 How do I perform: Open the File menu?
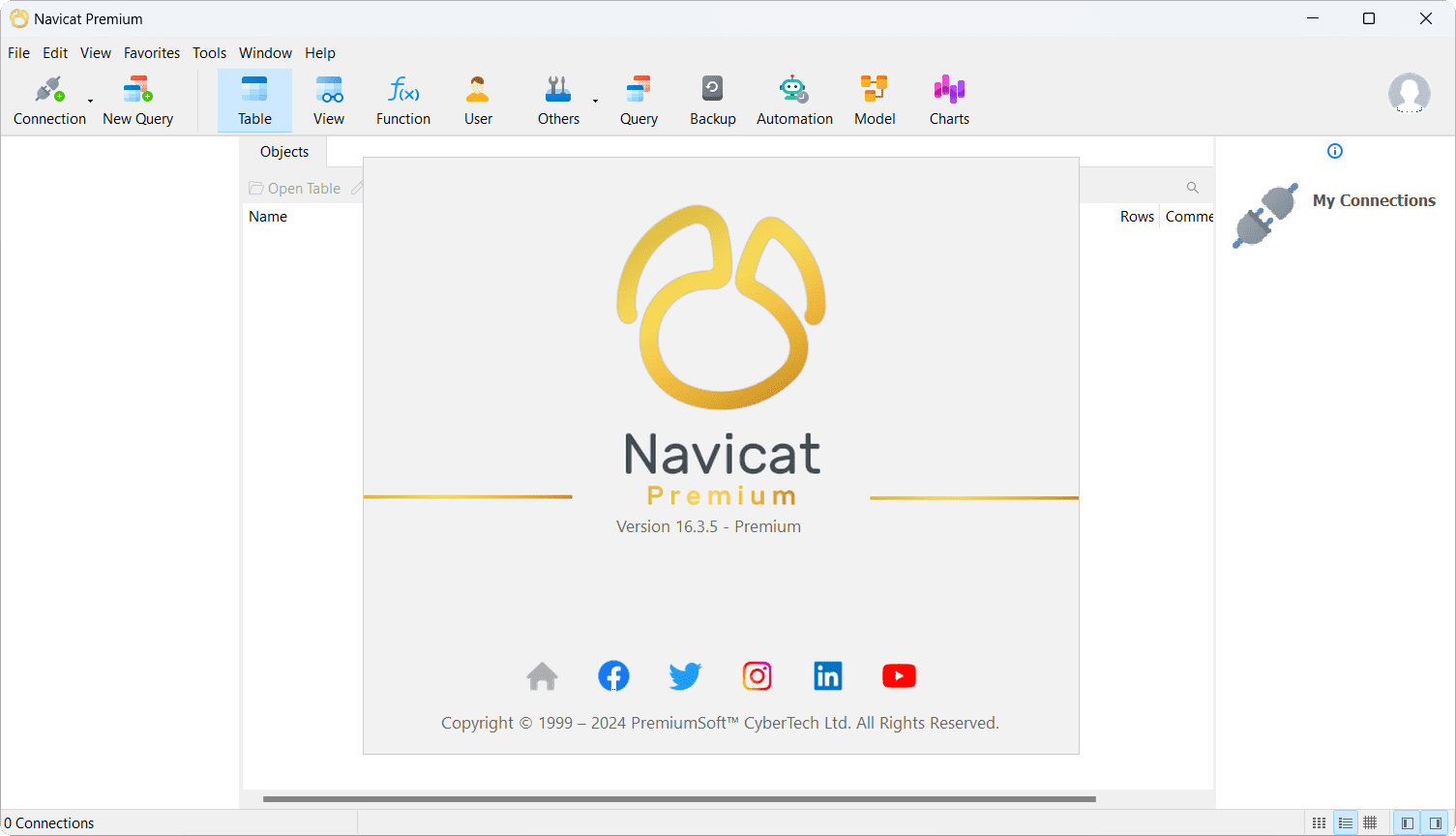pyautogui.click(x=18, y=53)
